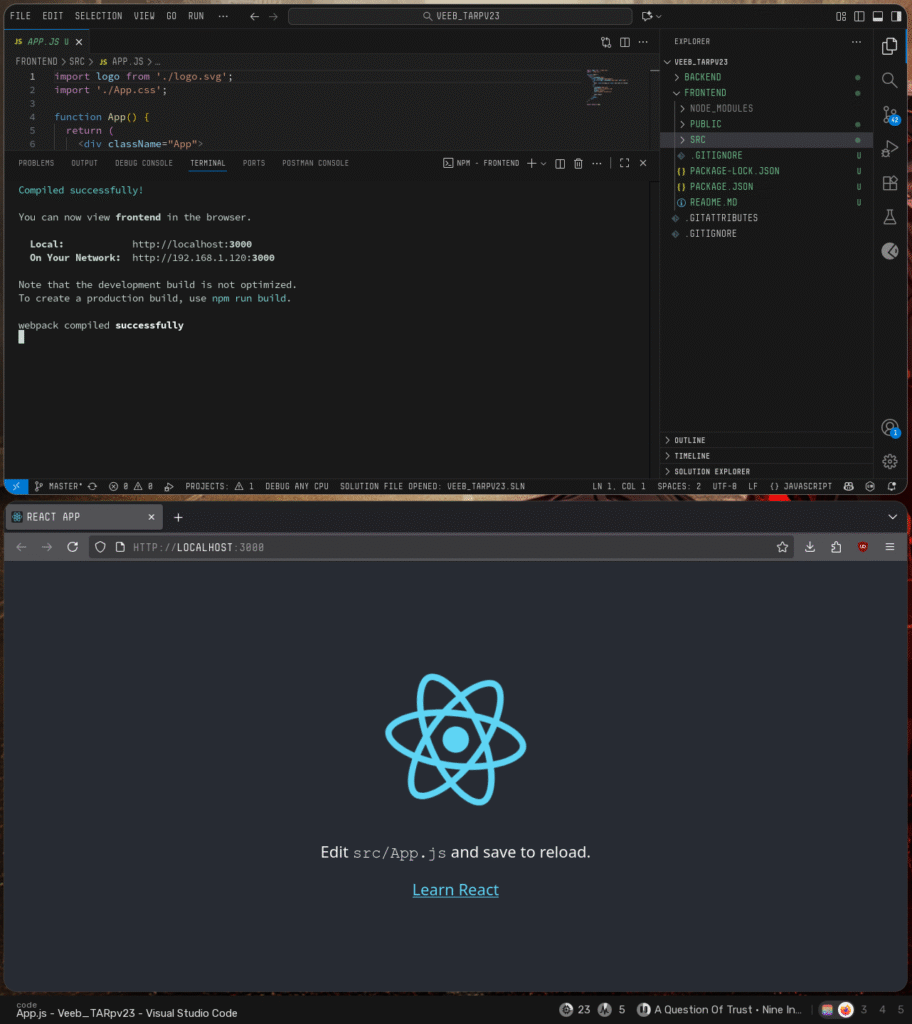Open the Extensions view icon
The width and height of the screenshot is (912, 1024).
pyautogui.click(x=889, y=183)
